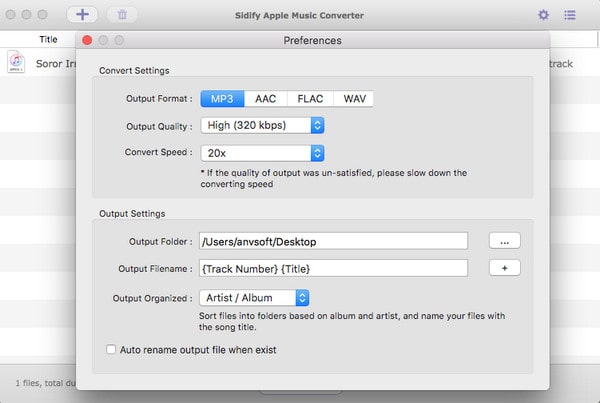This screenshot has width=600, height=403.
Task: Open the Output Organized dropdown
Action: 254,298
